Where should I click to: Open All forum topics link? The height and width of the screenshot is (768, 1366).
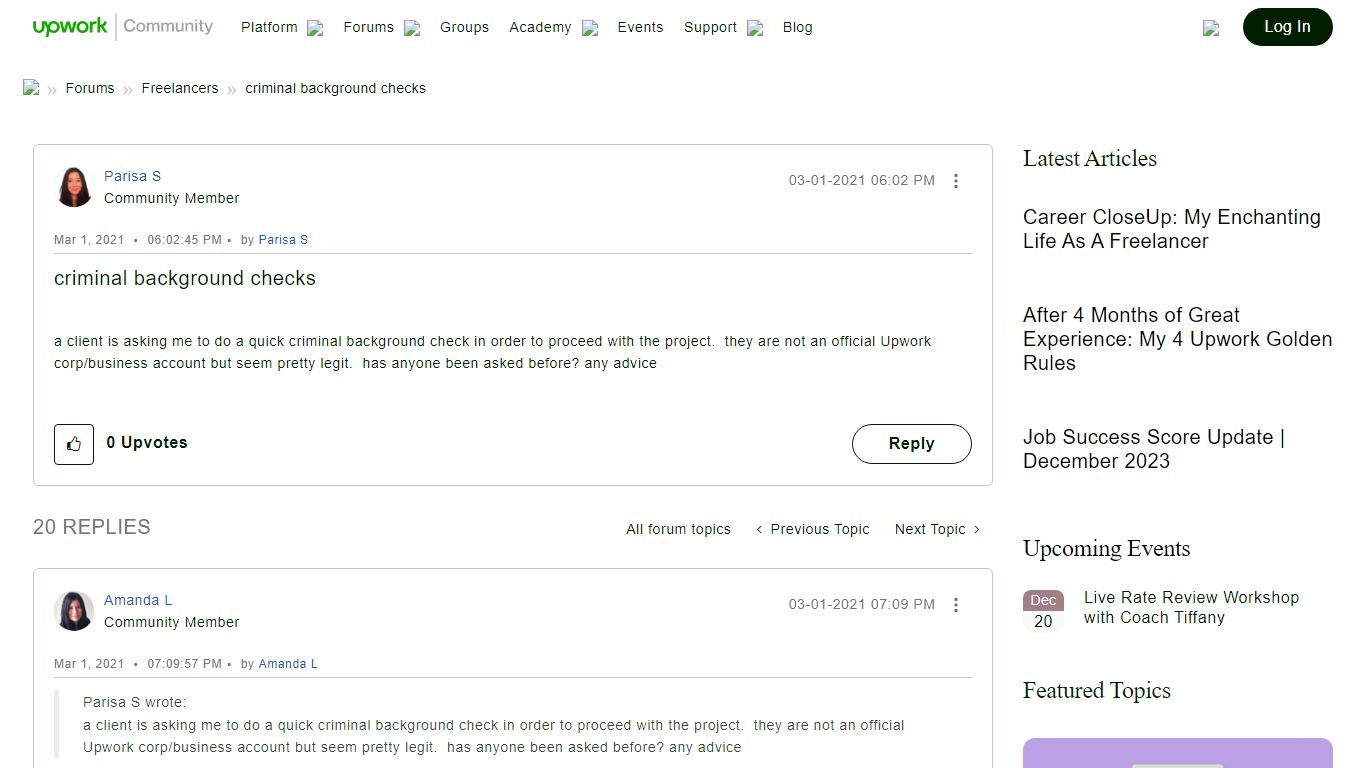[x=678, y=529]
